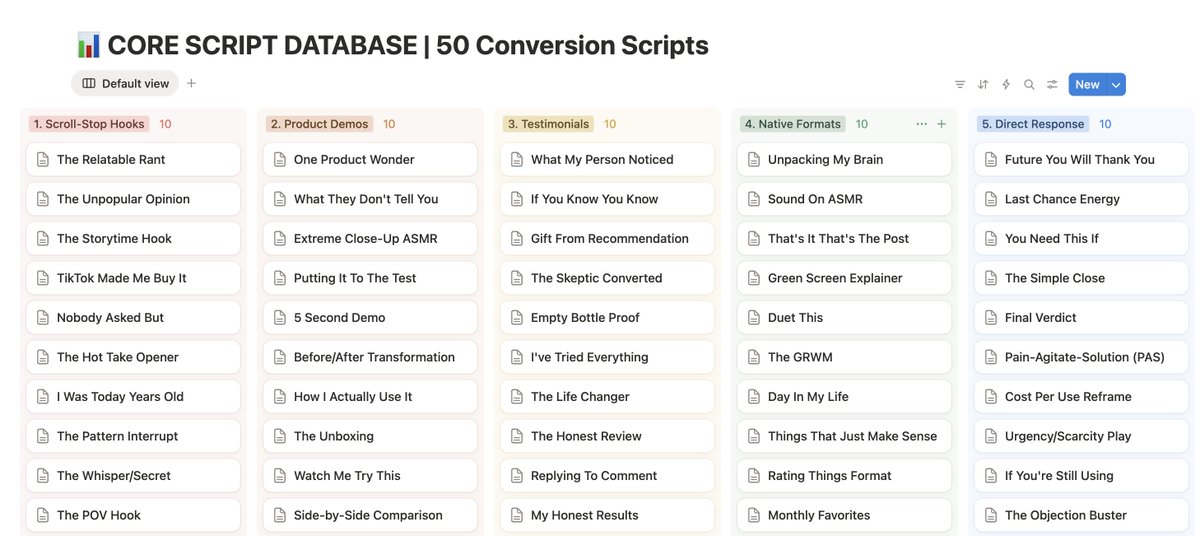Click the page icon of Unpacking My Brain
The height and width of the screenshot is (536, 1200).
click(x=754, y=160)
